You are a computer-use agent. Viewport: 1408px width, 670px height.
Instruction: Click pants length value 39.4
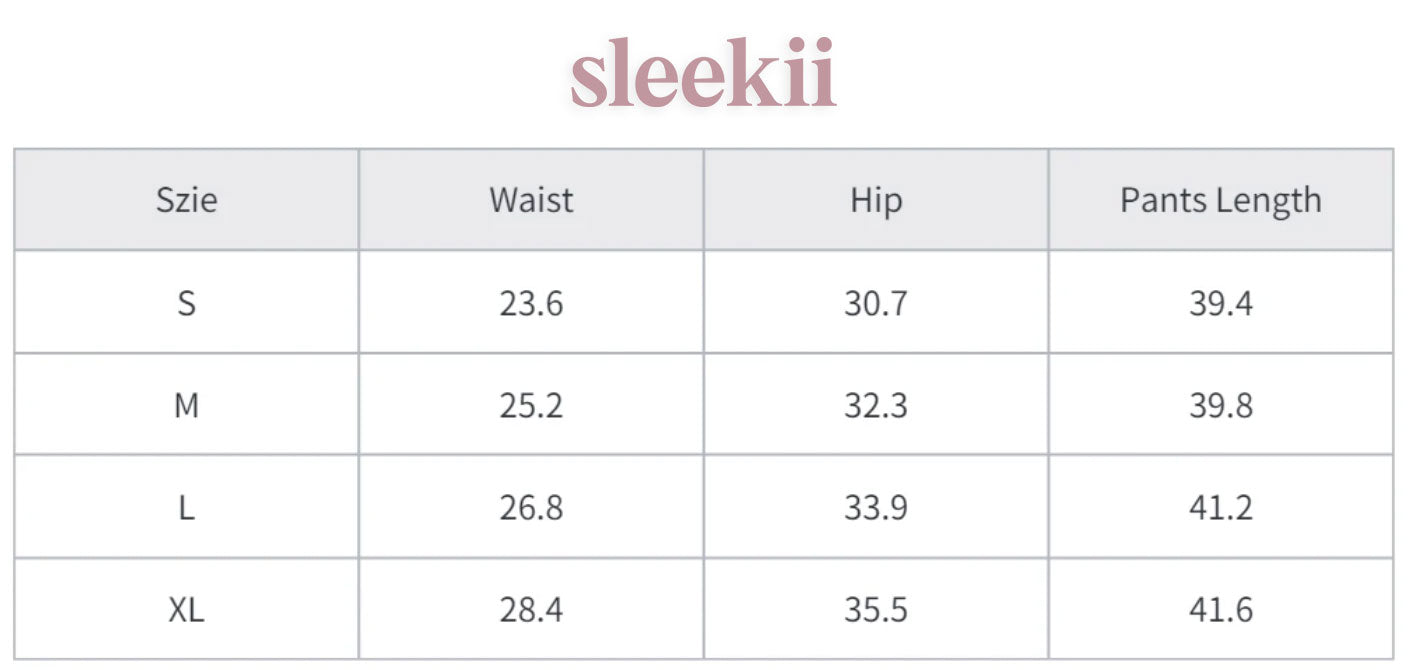[x=1220, y=302]
